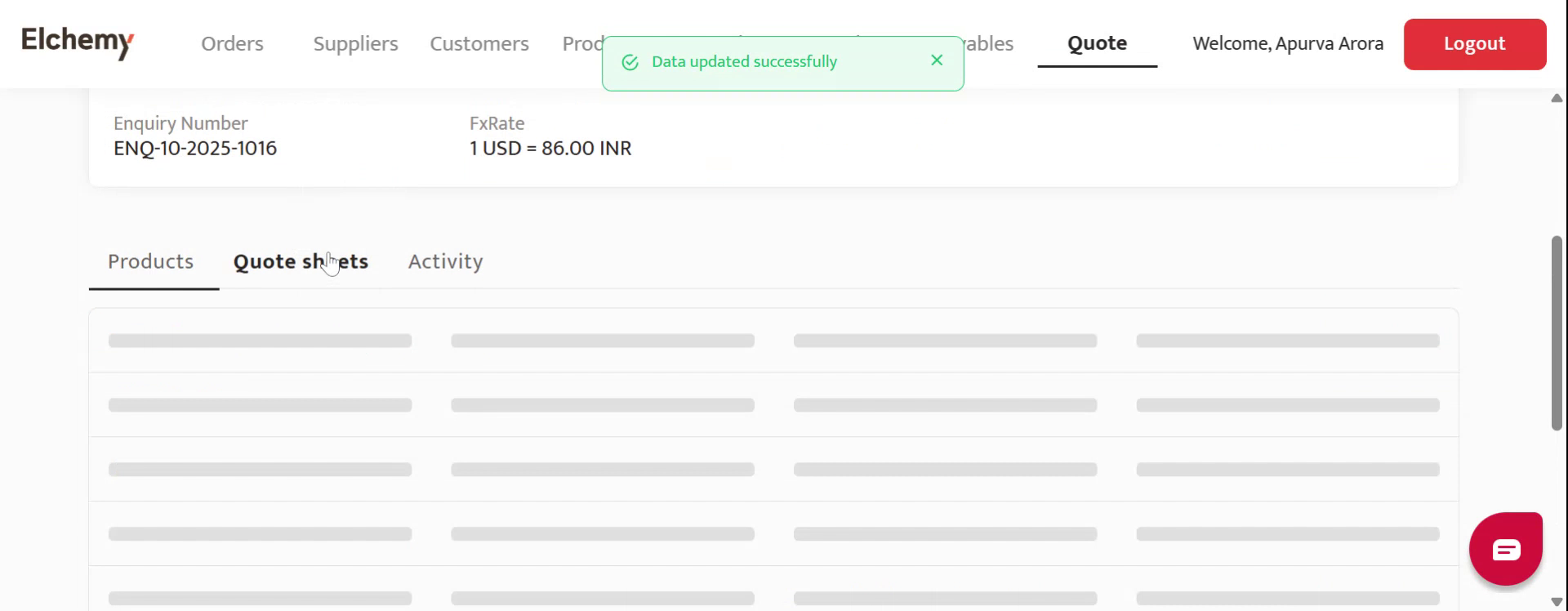Click the 'Welcome, Apurva Arora' user label
Screen dimensions: 1568x611
click(1288, 44)
